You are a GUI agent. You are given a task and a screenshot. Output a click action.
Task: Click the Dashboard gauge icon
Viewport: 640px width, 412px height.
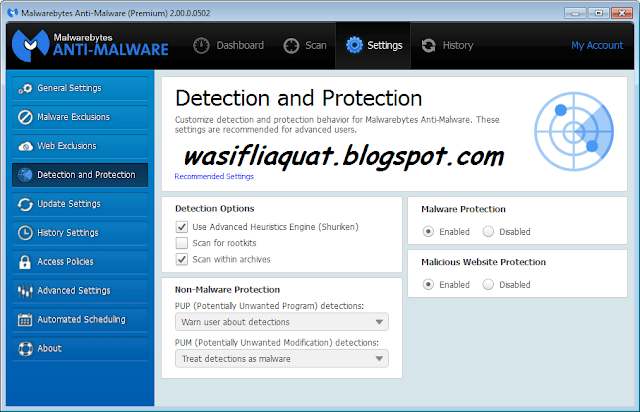pyautogui.click(x=201, y=45)
